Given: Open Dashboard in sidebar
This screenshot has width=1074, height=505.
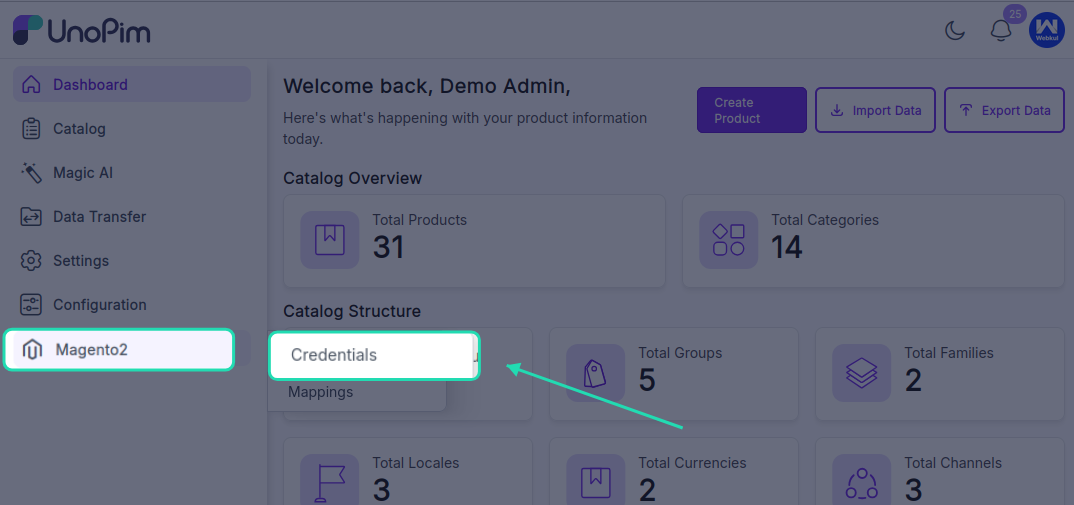Looking at the screenshot, I should [x=132, y=84].
